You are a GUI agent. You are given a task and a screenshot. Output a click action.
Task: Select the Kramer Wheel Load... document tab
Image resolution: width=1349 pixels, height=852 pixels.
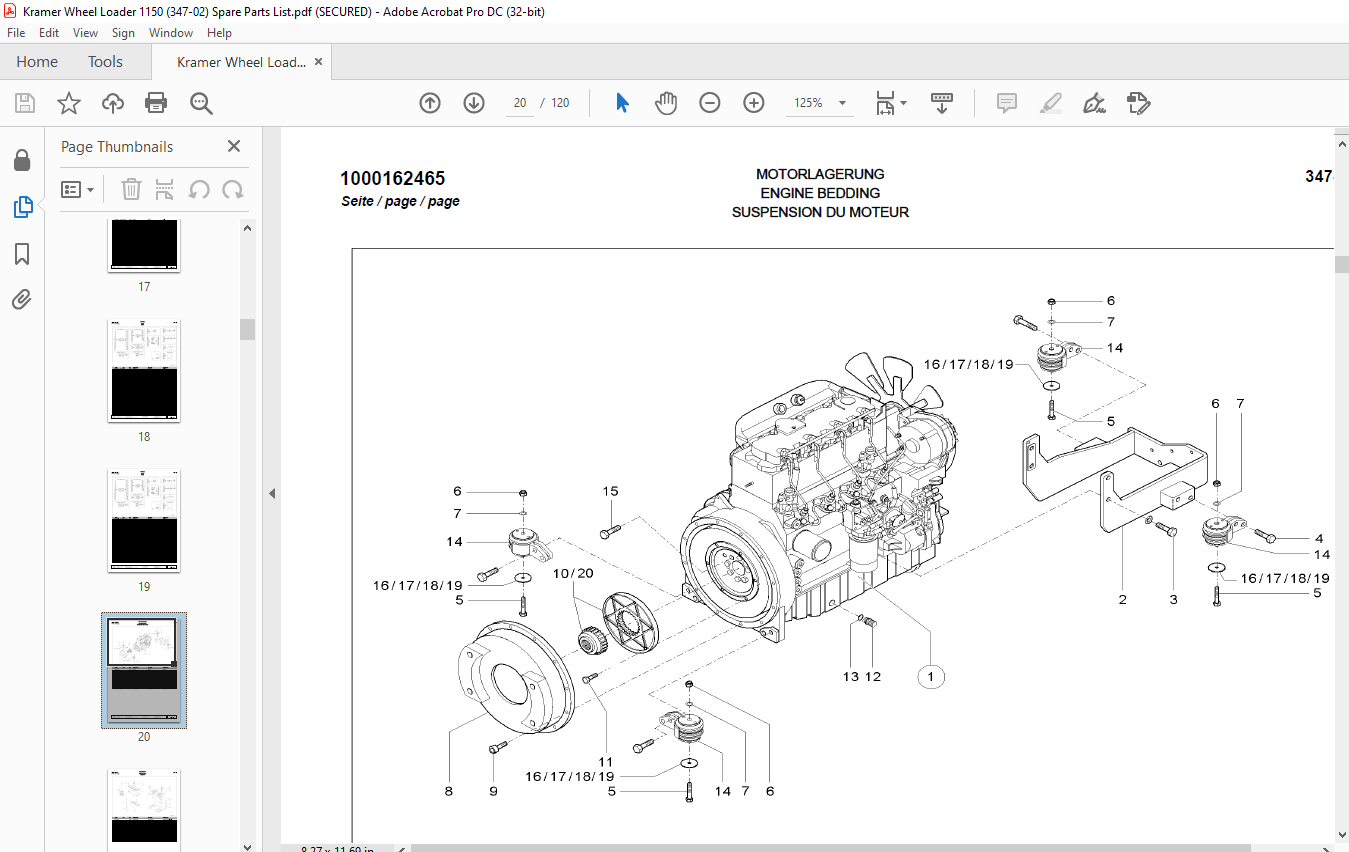pos(241,62)
